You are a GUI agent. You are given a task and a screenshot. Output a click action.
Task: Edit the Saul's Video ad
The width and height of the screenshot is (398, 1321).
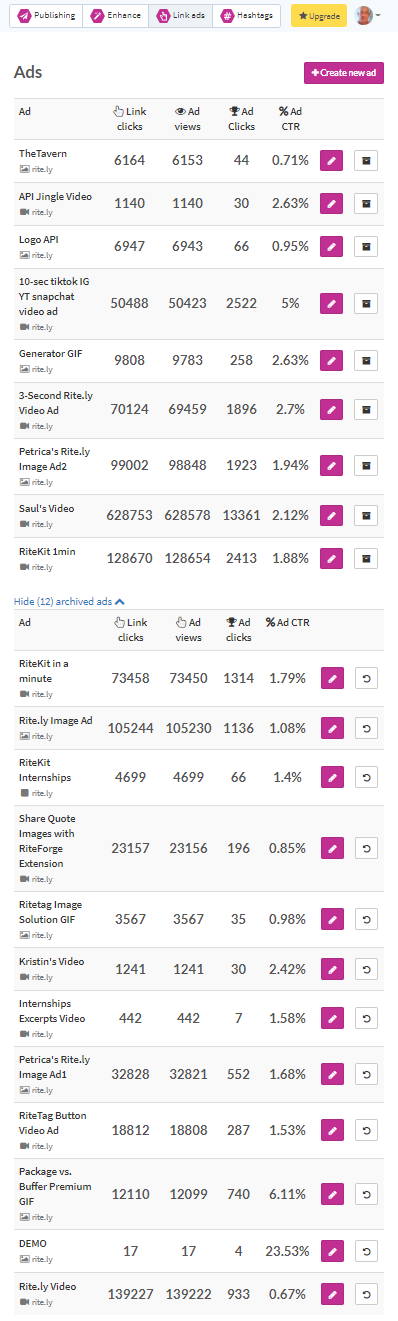coord(331,516)
